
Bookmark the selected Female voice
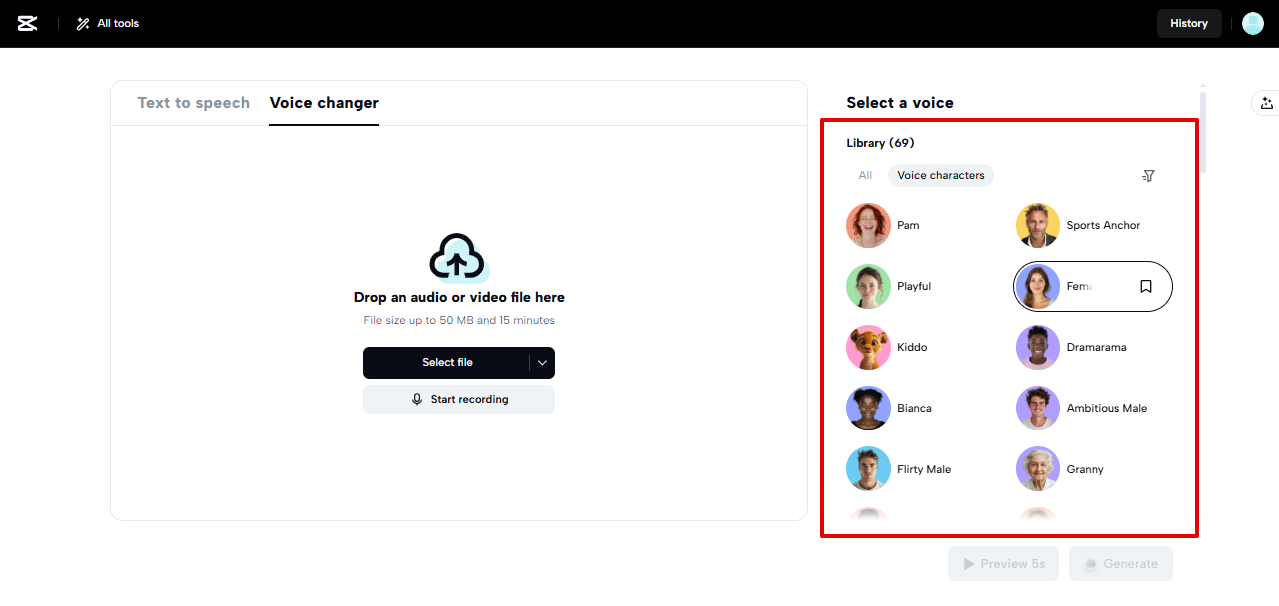pyautogui.click(x=1145, y=286)
